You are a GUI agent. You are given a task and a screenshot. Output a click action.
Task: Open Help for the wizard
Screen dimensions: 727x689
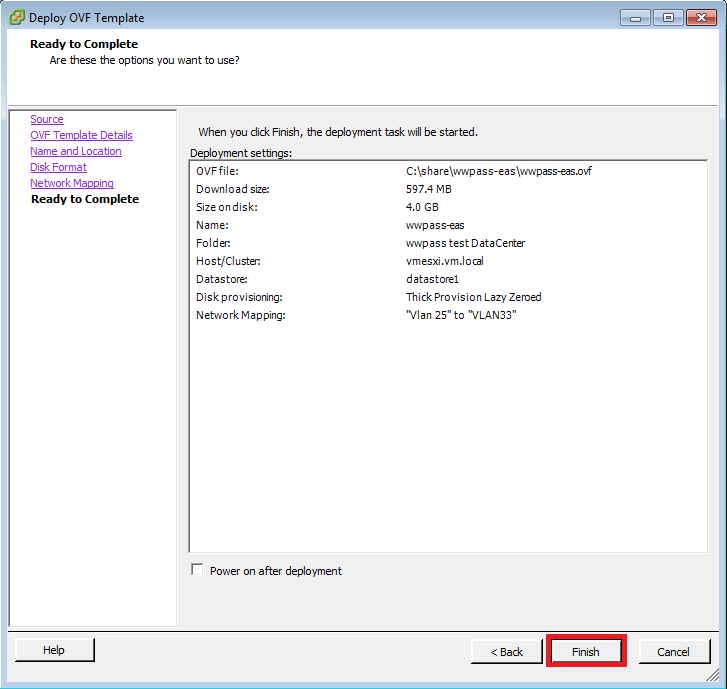pos(54,650)
